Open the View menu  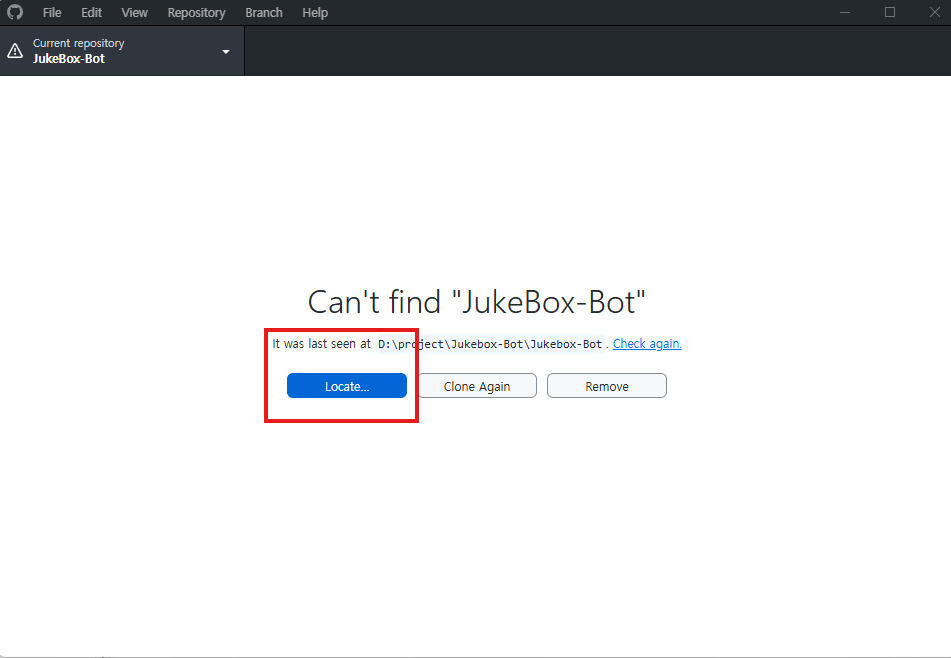[x=134, y=13]
